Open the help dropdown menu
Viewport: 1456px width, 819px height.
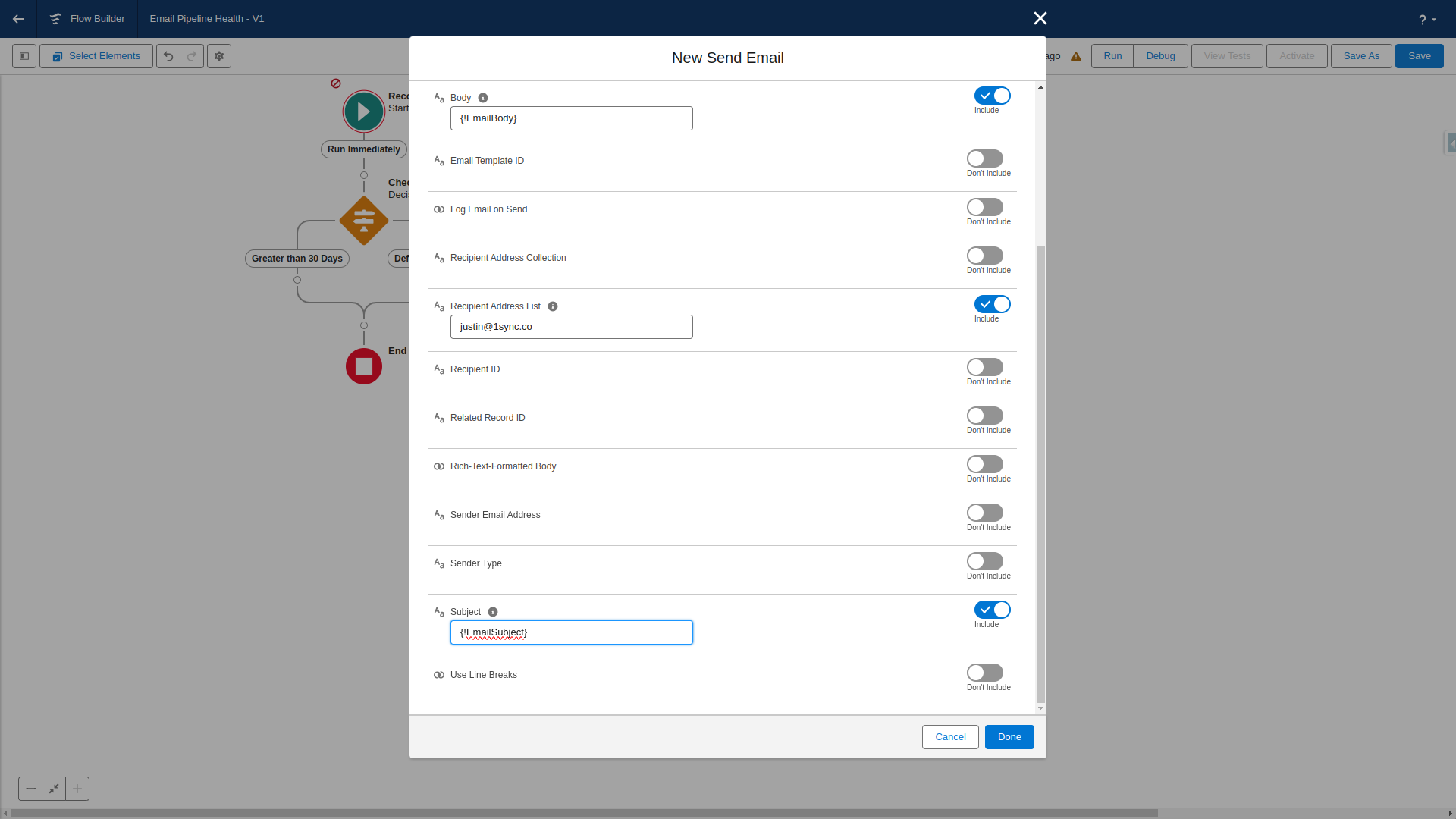[x=1427, y=19]
